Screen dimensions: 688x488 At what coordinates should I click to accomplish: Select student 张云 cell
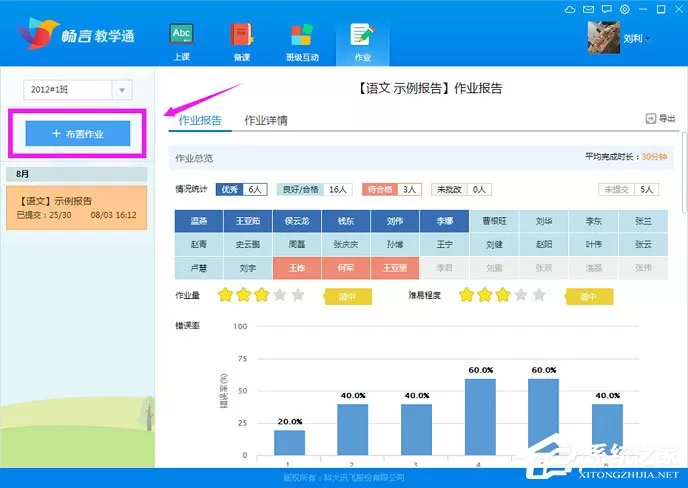[x=643, y=244]
